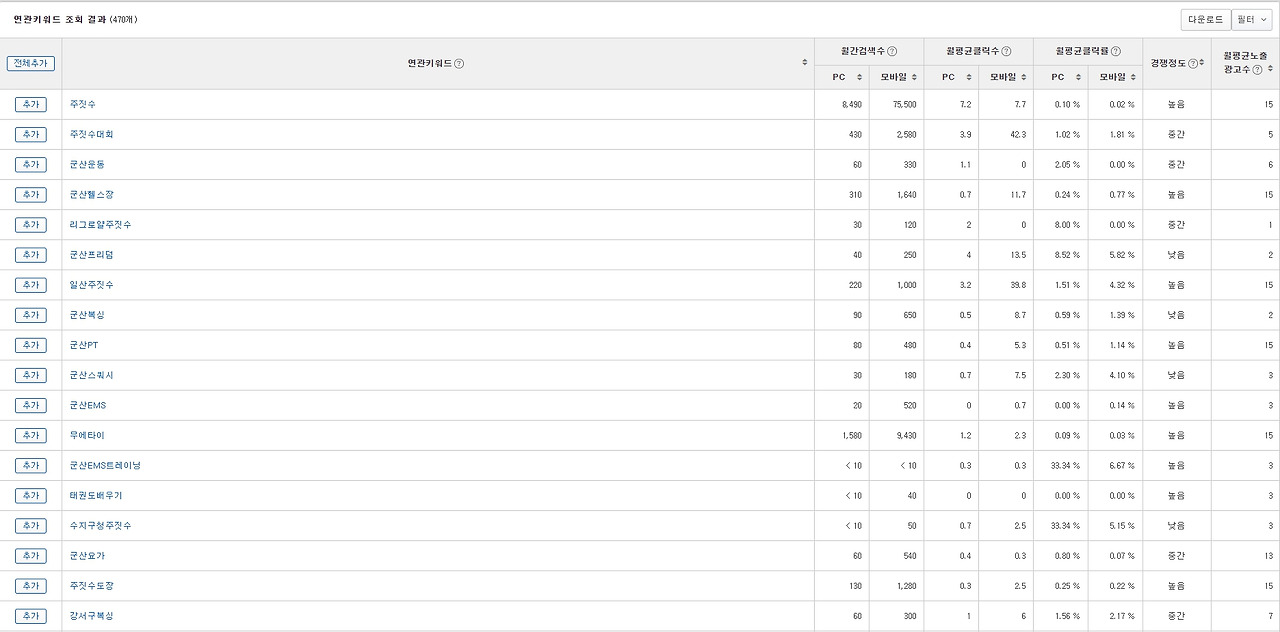The width and height of the screenshot is (1280, 632).
Task: Sort by 연관키워드 column sort arrows
Action: tap(805, 62)
